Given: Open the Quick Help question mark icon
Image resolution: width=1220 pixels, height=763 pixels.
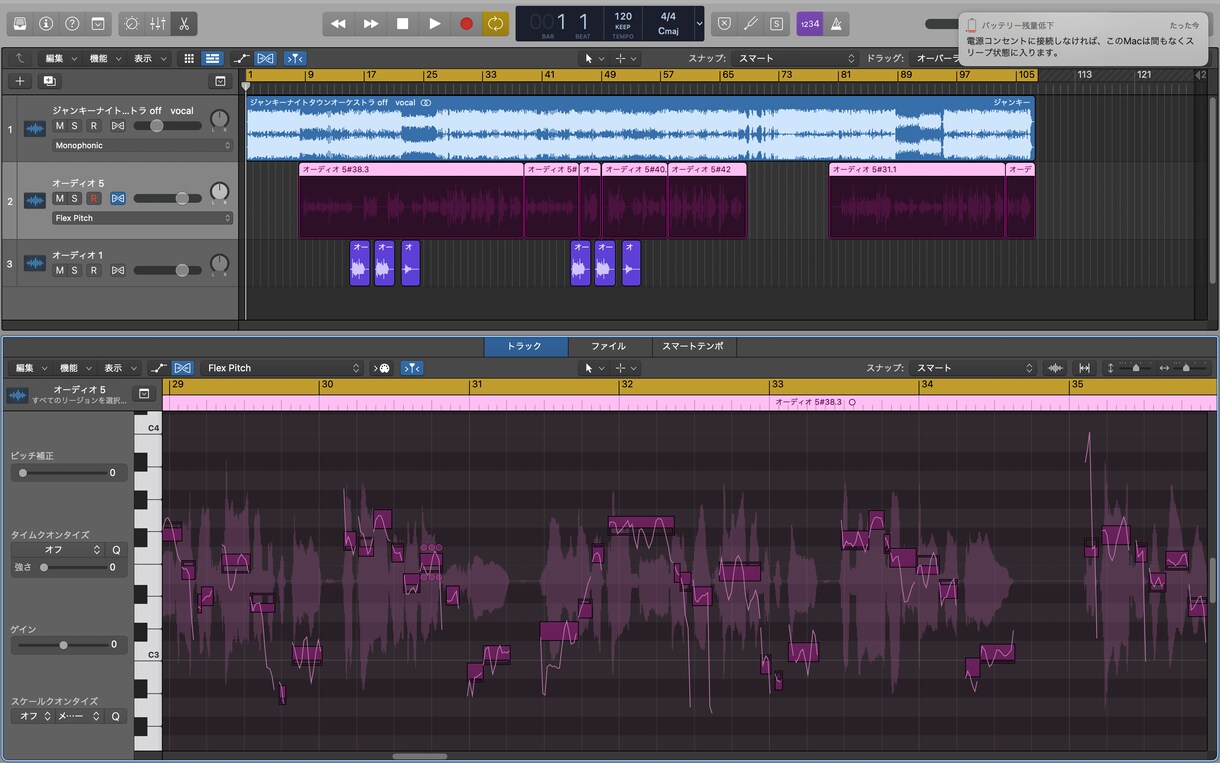Looking at the screenshot, I should click(72, 23).
